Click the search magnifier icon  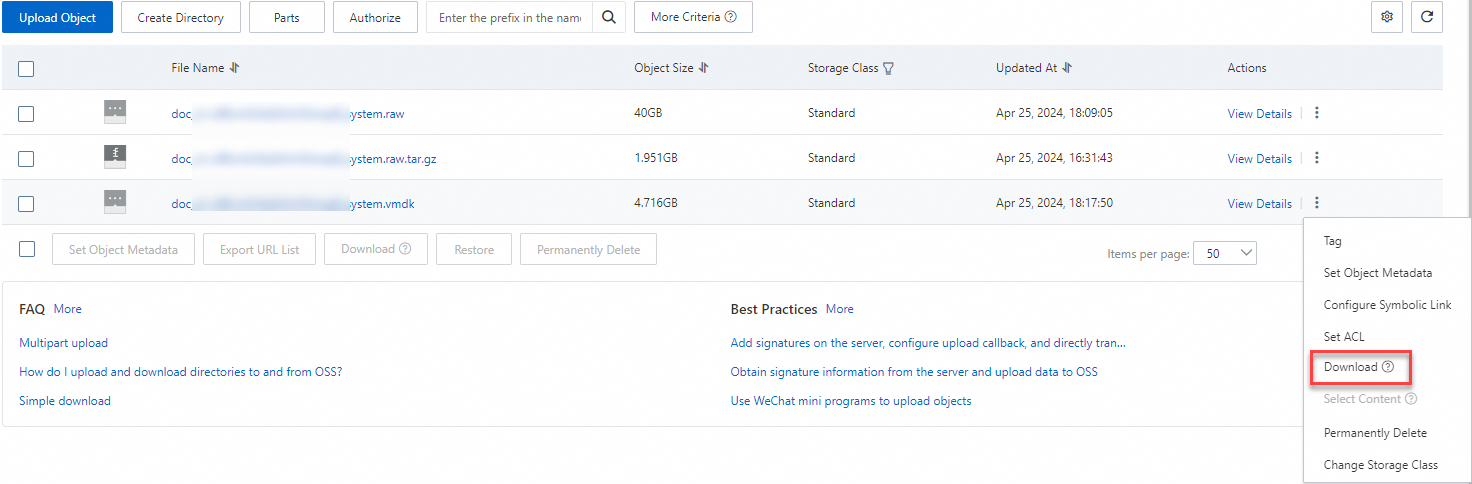(608, 17)
